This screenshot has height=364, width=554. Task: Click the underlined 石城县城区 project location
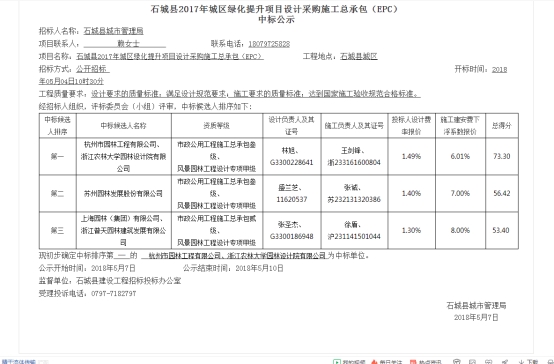359,57
